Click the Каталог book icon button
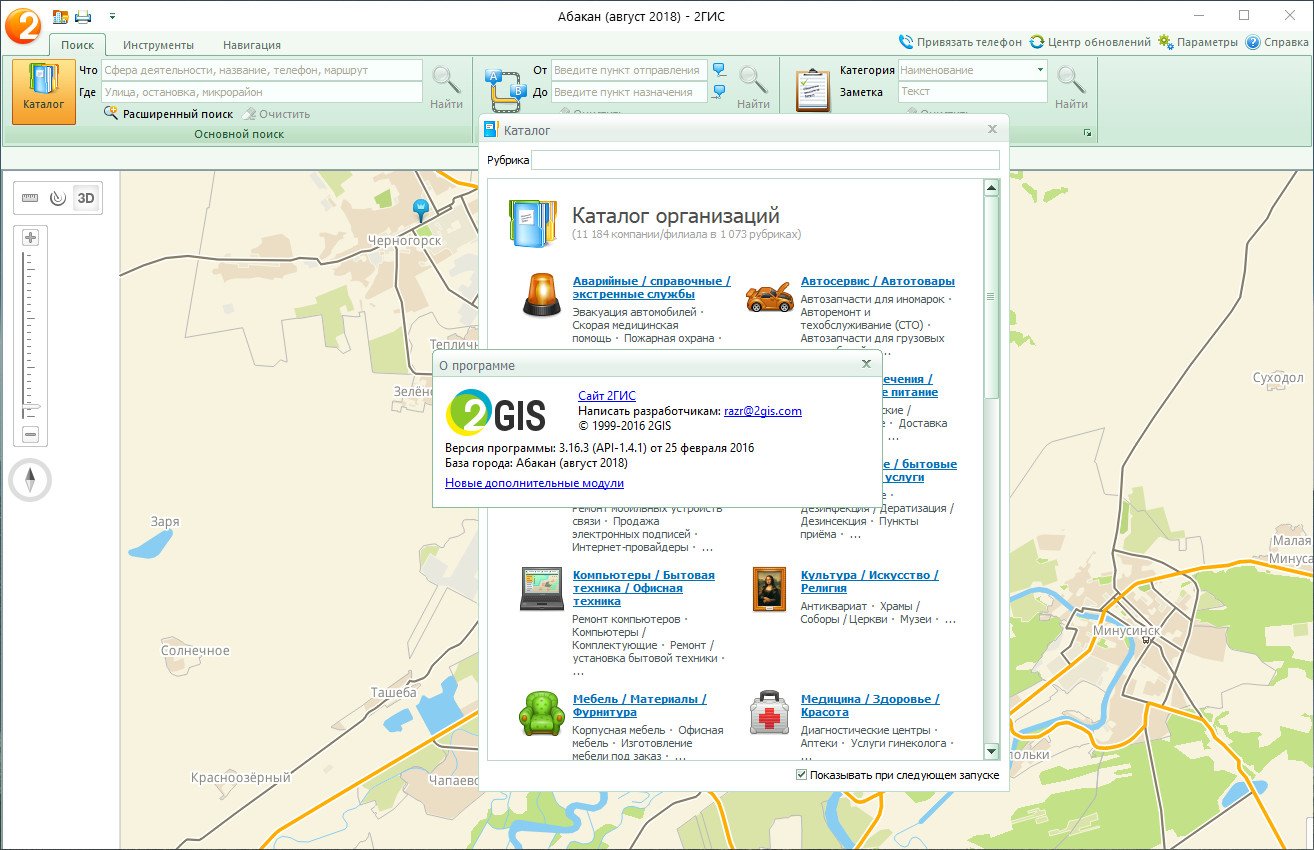 (x=44, y=91)
